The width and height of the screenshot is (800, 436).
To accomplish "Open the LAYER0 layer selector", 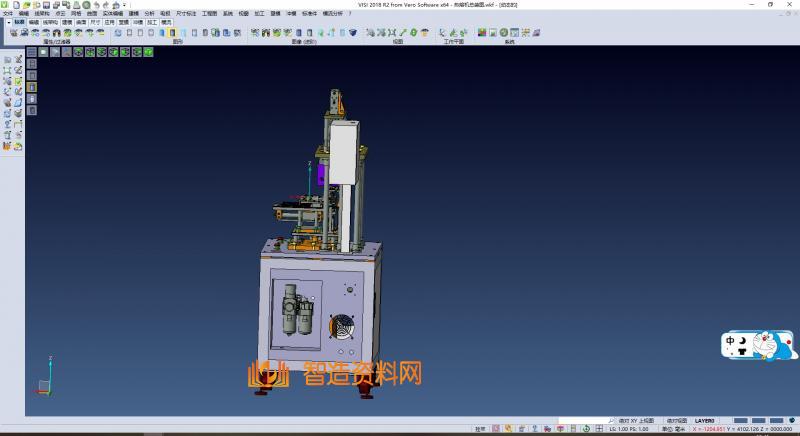I will point(706,420).
